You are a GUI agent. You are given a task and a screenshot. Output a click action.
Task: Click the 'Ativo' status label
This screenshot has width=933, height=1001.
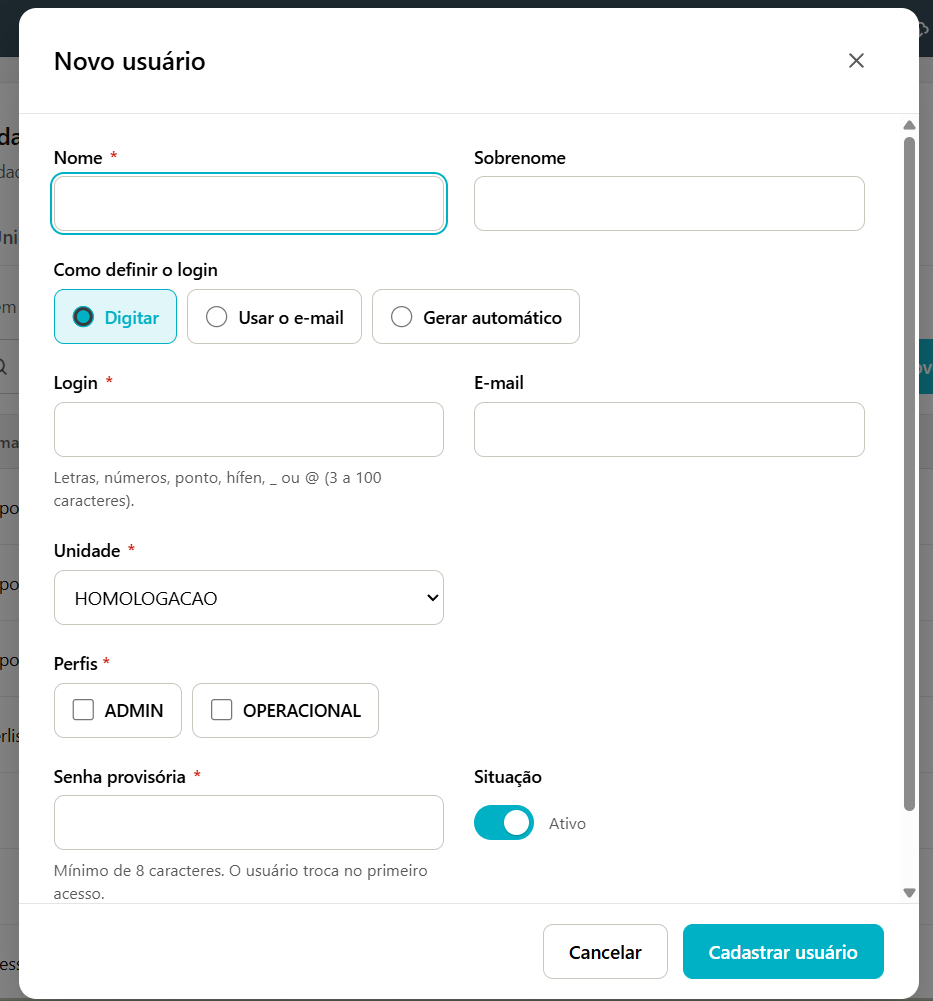coord(567,824)
